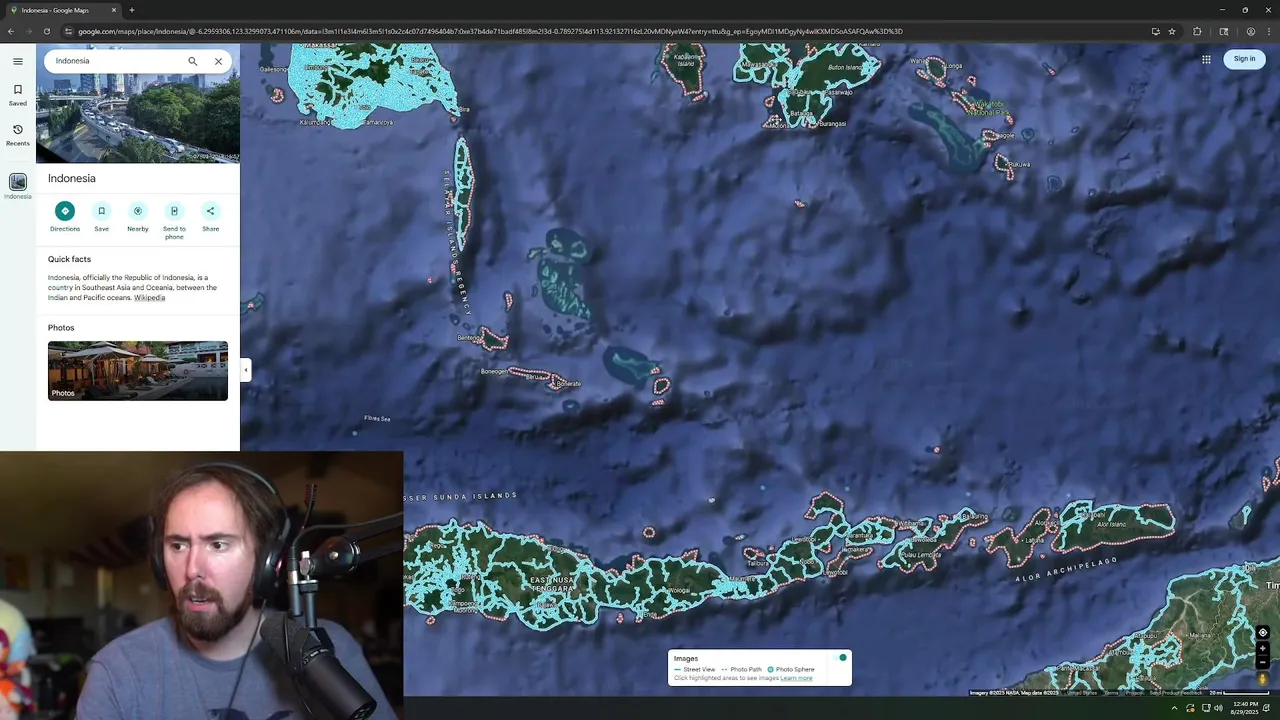The width and height of the screenshot is (1280, 720).
Task: Open the taskbar notifications icon
Action: pyautogui.click(x=1266, y=708)
